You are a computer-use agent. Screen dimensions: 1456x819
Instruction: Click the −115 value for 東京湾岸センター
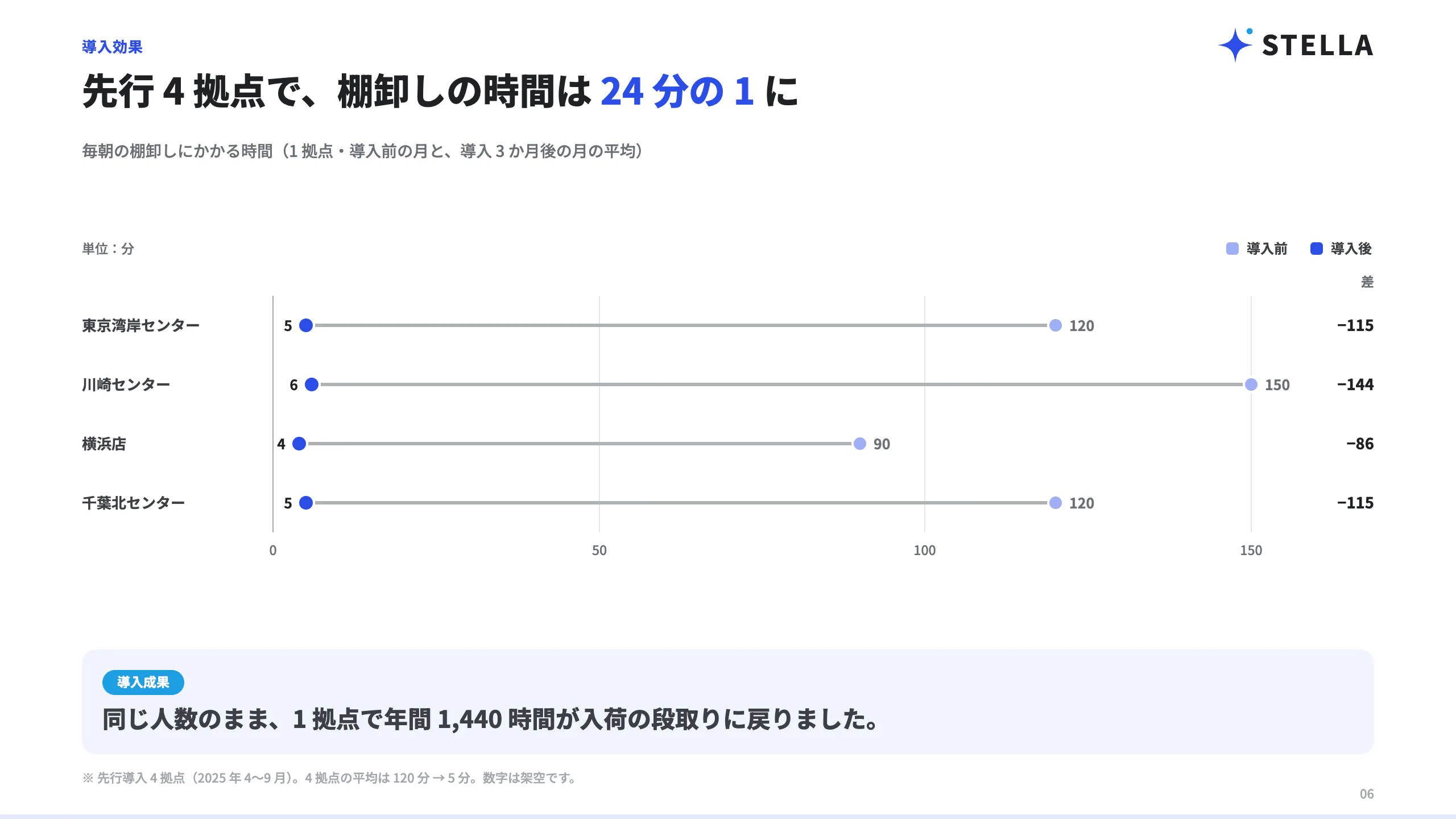click(x=1355, y=325)
